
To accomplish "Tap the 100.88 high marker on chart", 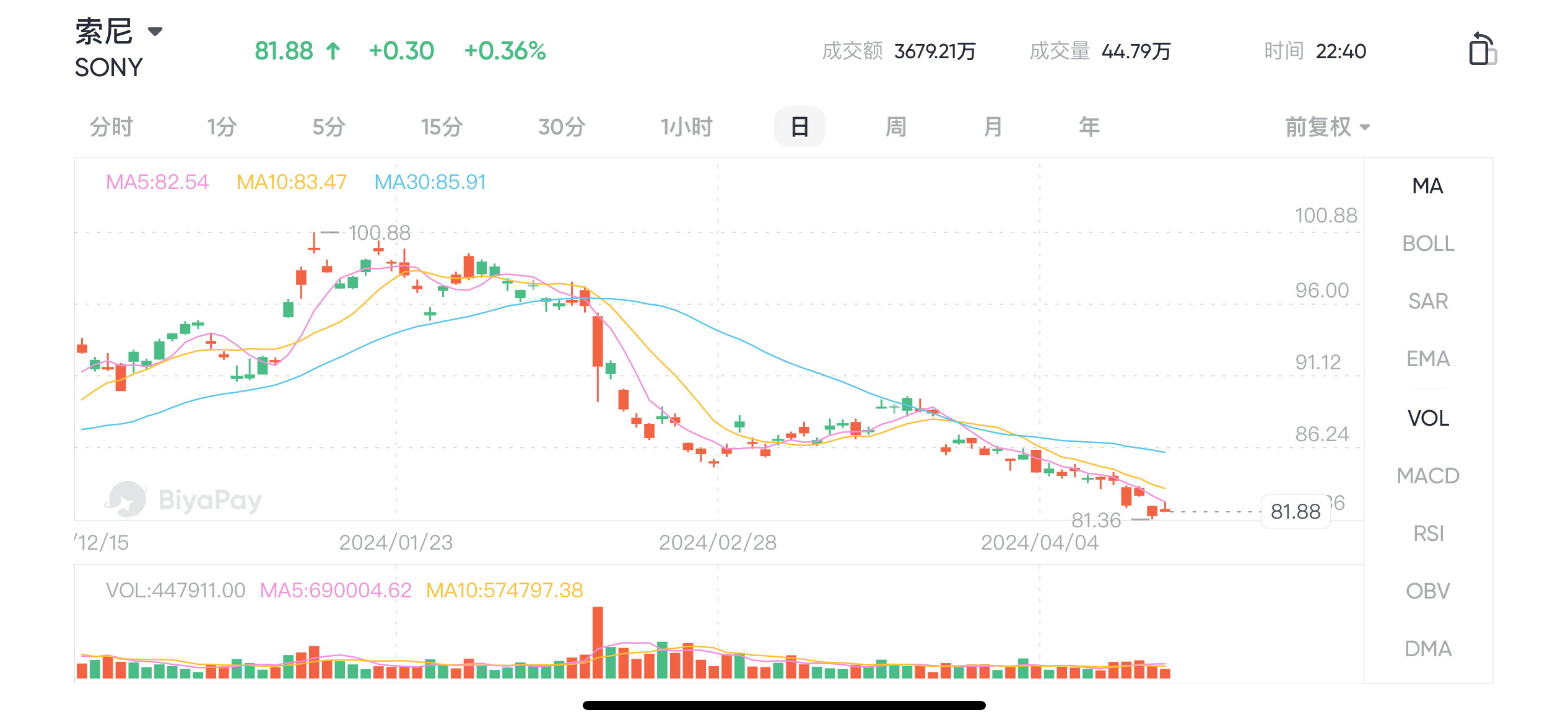I will point(379,233).
